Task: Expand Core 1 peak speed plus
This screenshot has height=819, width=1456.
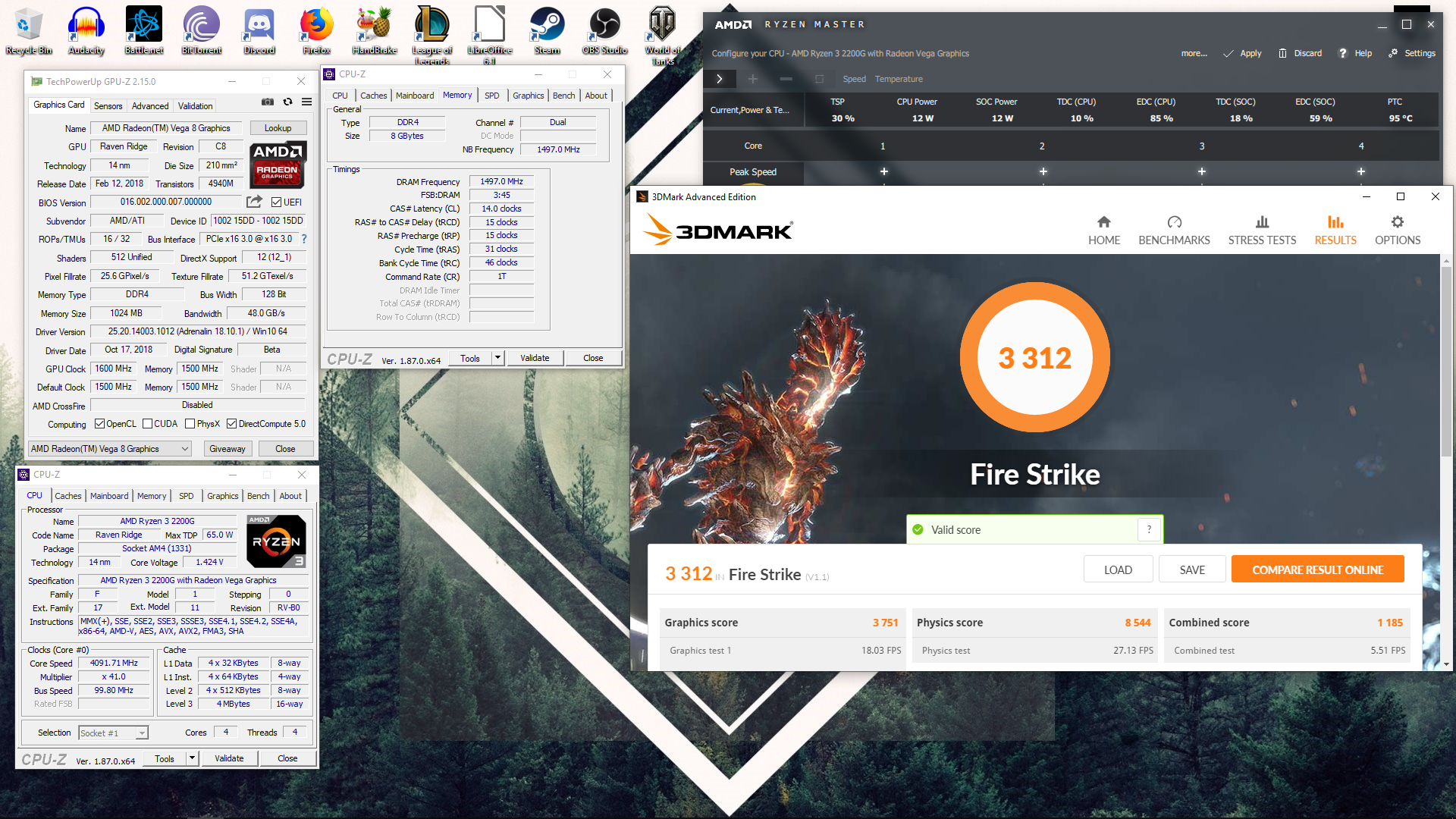Action: 883,172
